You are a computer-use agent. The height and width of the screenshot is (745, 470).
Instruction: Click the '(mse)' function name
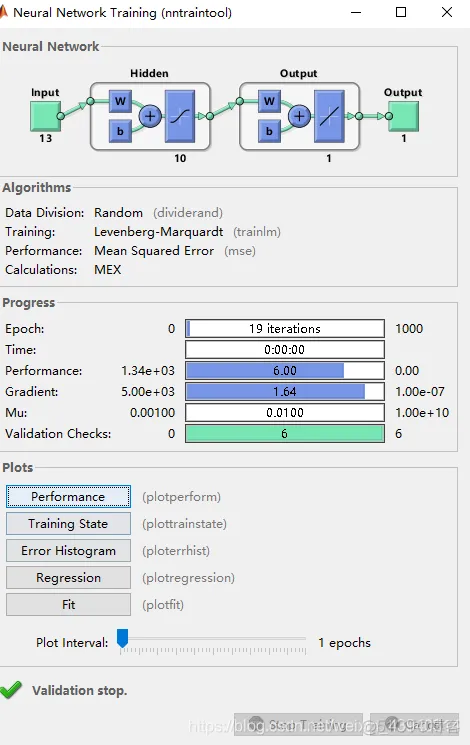click(x=240, y=251)
